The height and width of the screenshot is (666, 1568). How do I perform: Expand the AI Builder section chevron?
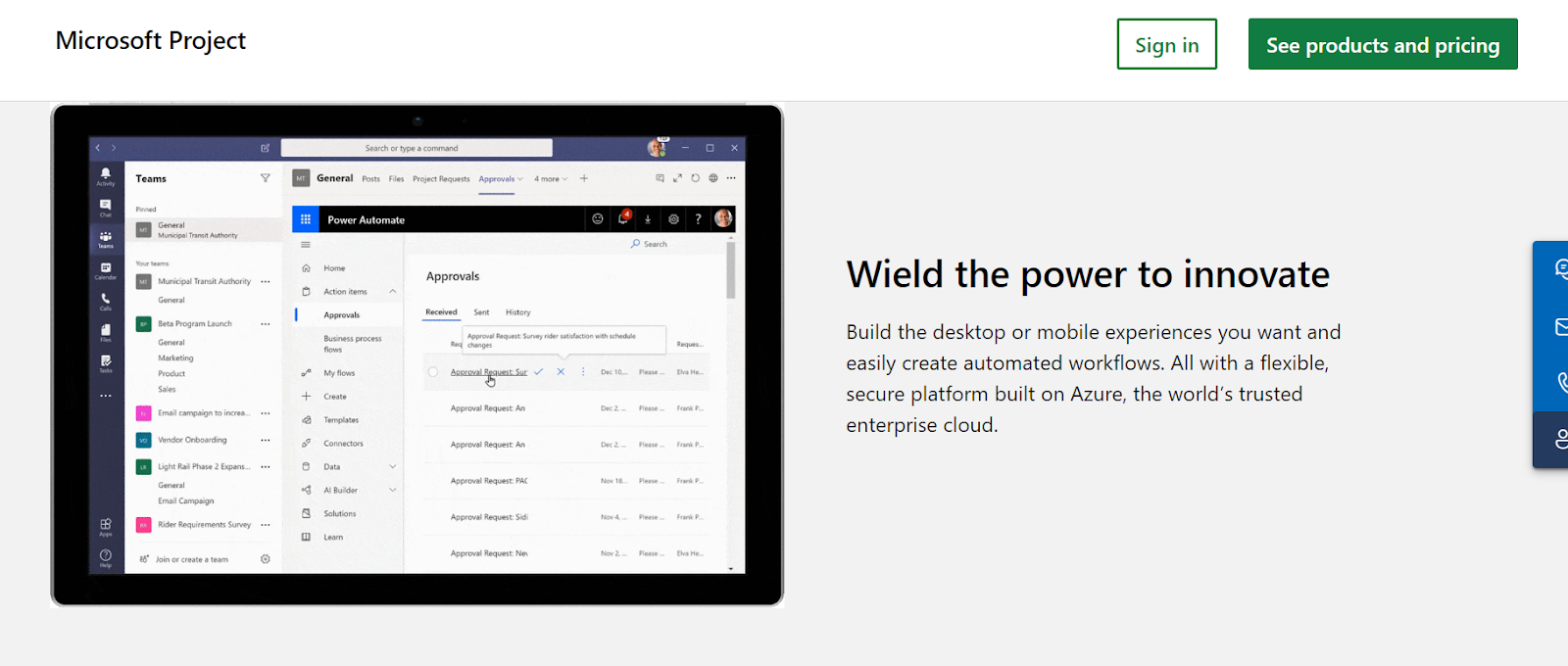point(393,490)
